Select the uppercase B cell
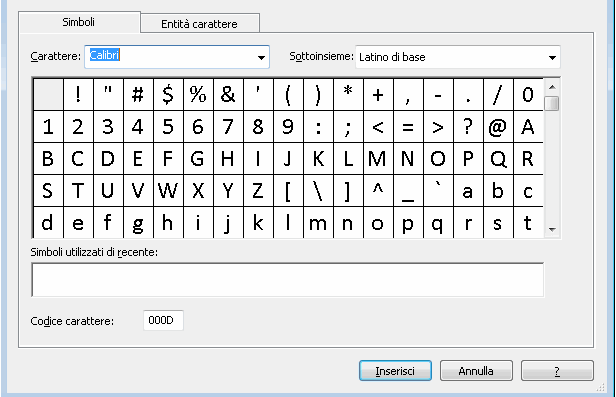Viewport: 616px width, 397px height. [x=48, y=159]
